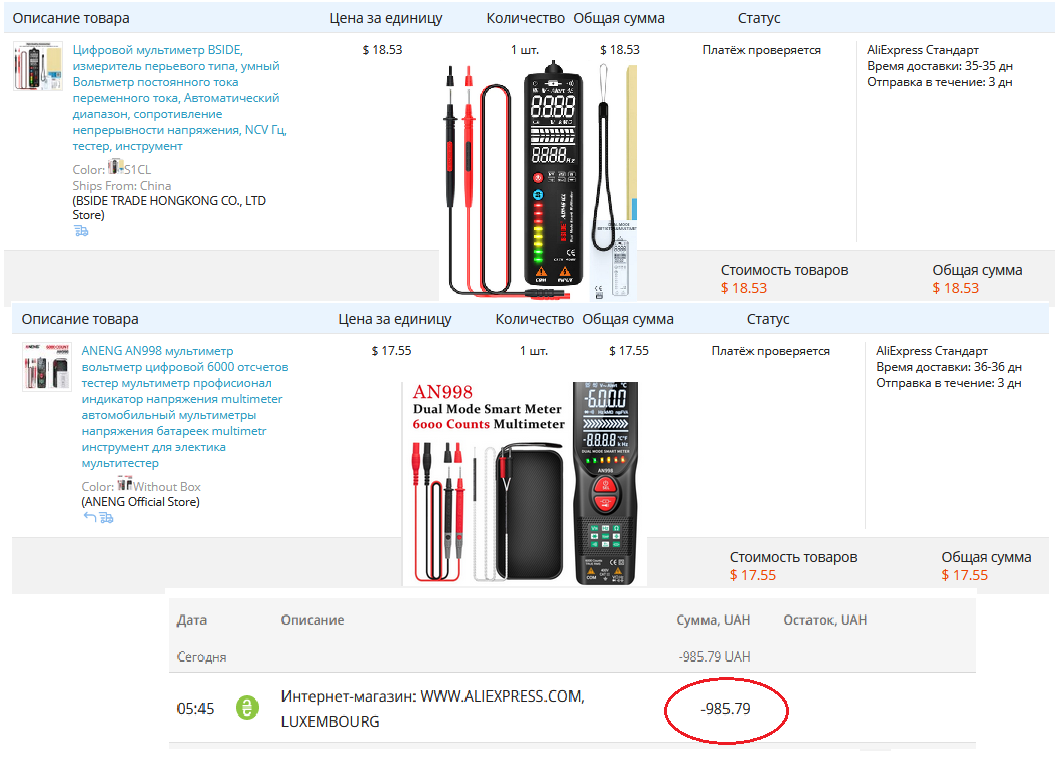The width and height of the screenshot is (1063, 764).
Task: Click the ANENG Official Store name
Action: pos(140,502)
